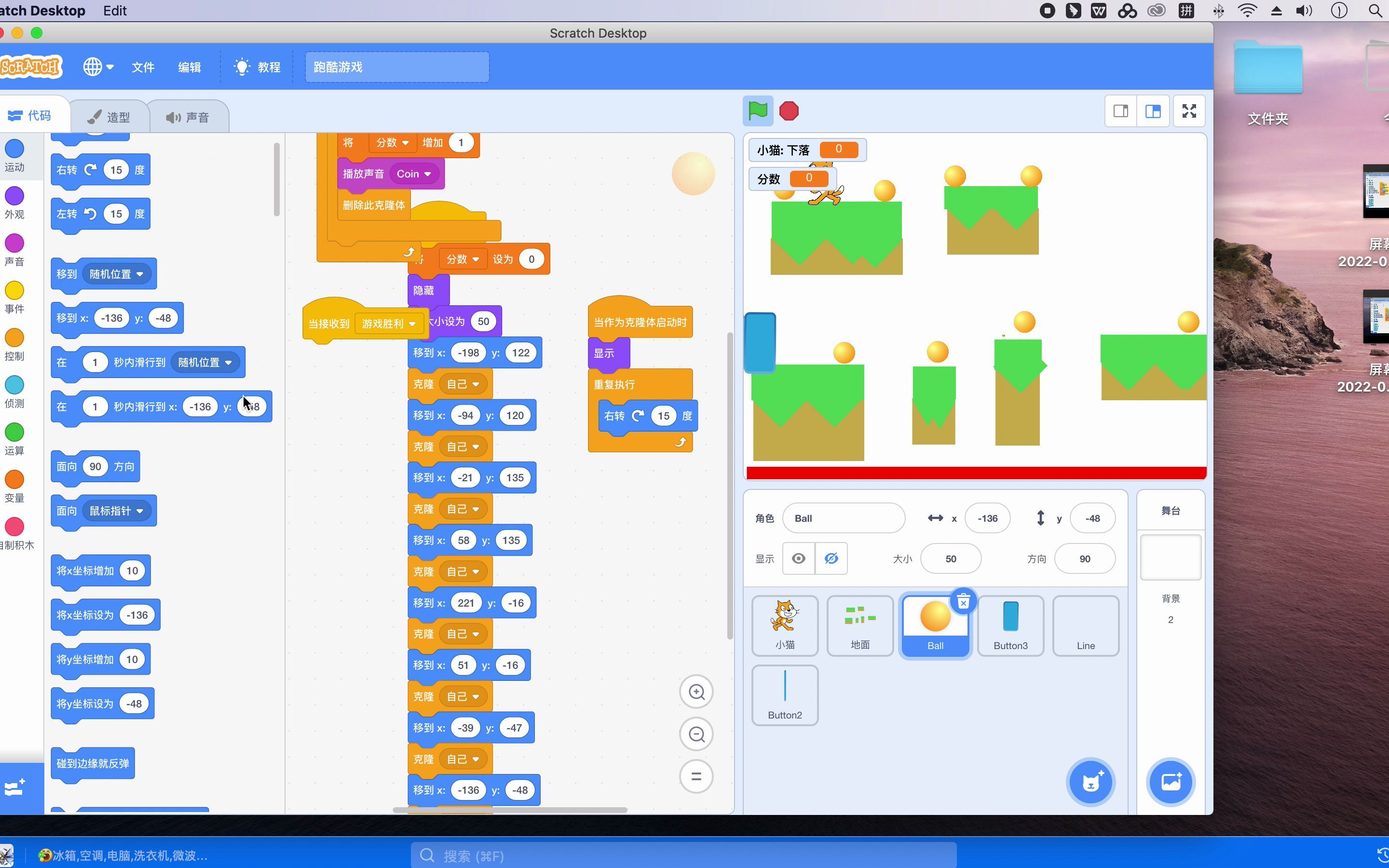Zoom out the code workspace
Image resolution: width=1389 pixels, height=868 pixels.
click(x=696, y=734)
